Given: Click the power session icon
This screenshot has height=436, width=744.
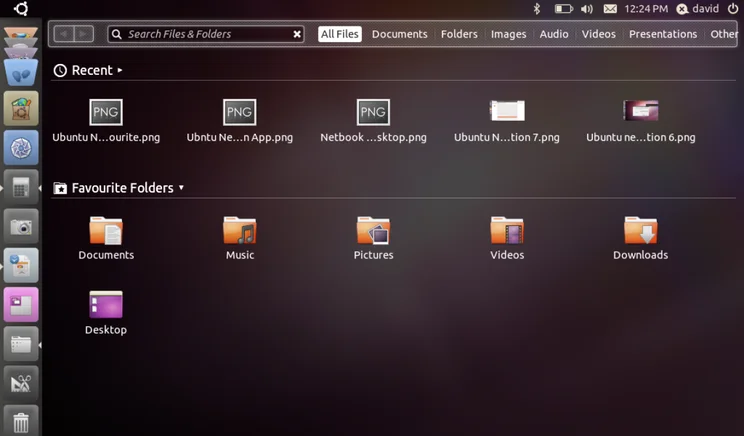Looking at the screenshot, I should [733, 9].
